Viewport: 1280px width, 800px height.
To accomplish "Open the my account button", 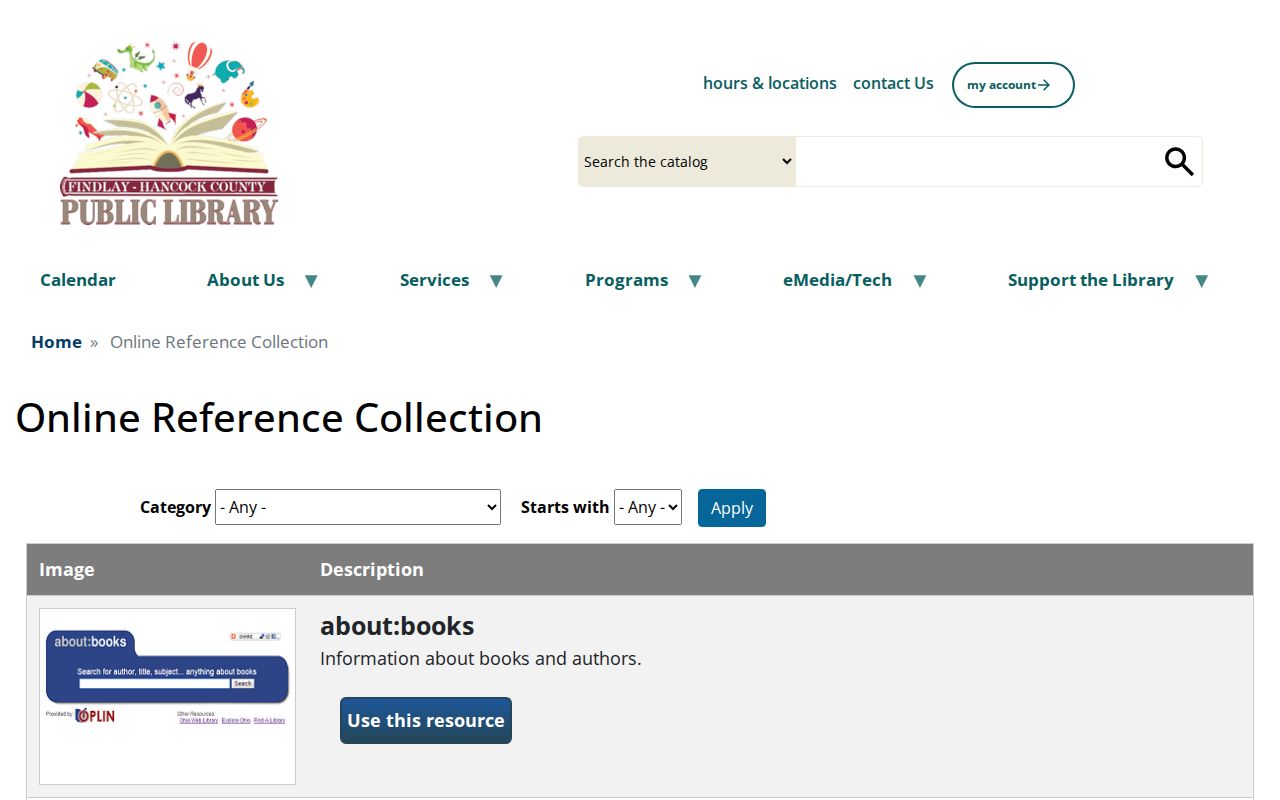I will coord(1013,85).
